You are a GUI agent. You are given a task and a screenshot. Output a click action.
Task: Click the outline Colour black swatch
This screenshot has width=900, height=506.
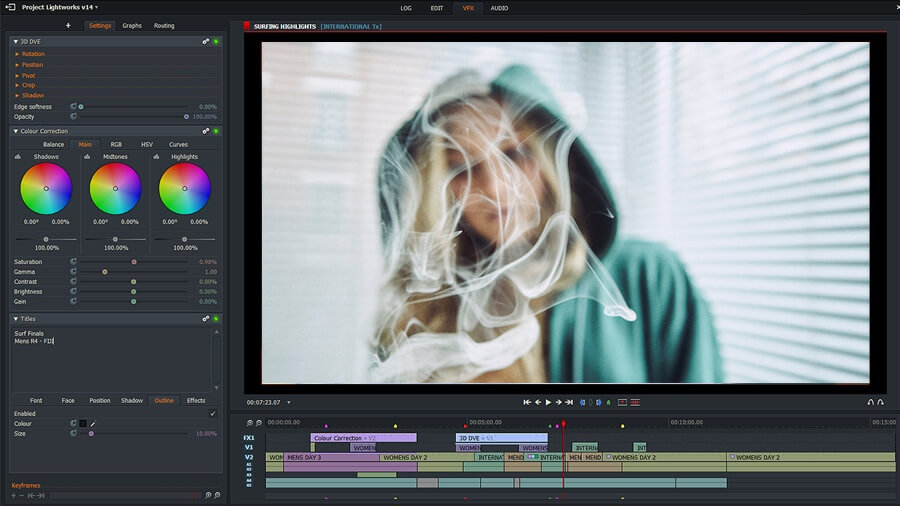click(83, 423)
